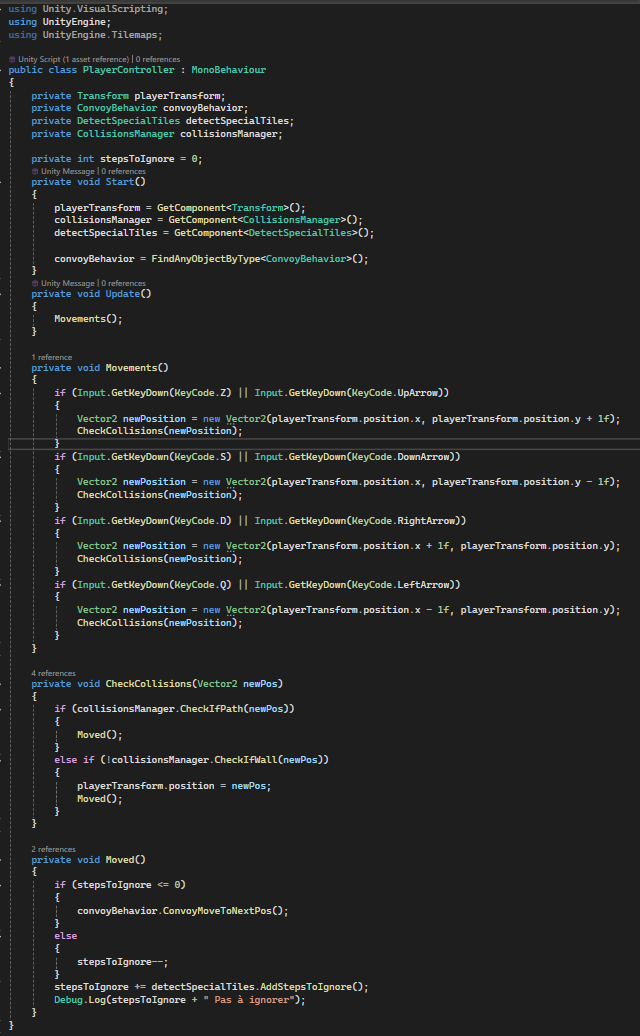Image resolution: width=640 pixels, height=1036 pixels.
Task: Click the KeyCode.LeftArrow if statement
Action: coord(258,585)
